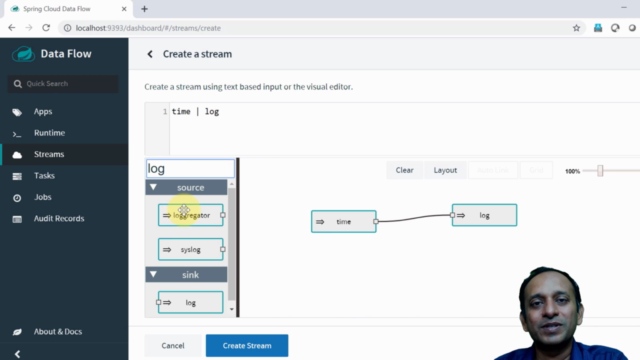Click the Jobs clock icon
This screenshot has width=640, height=360.
click(17, 198)
